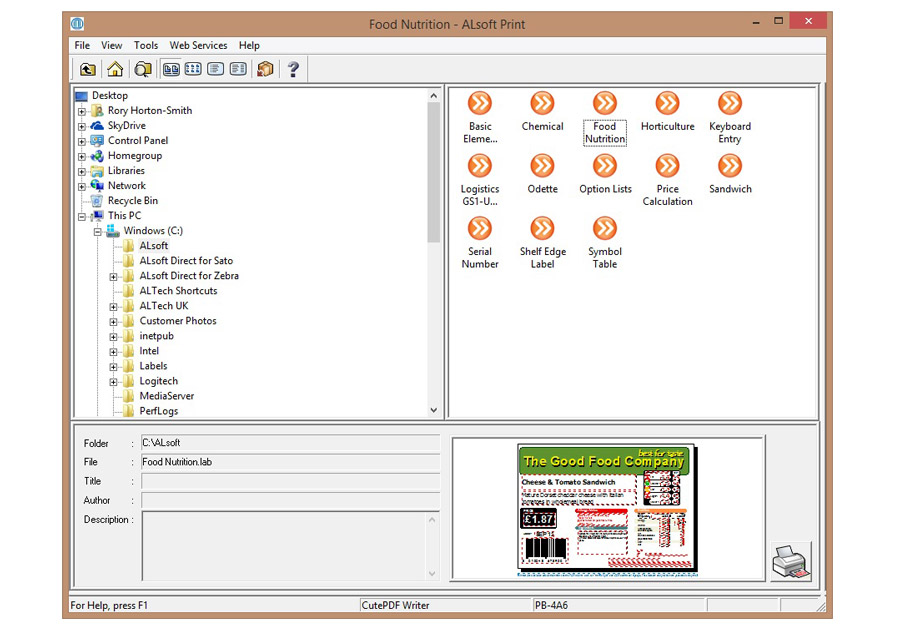The width and height of the screenshot is (900, 631).
Task: Click the help question mark icon
Action: click(293, 69)
